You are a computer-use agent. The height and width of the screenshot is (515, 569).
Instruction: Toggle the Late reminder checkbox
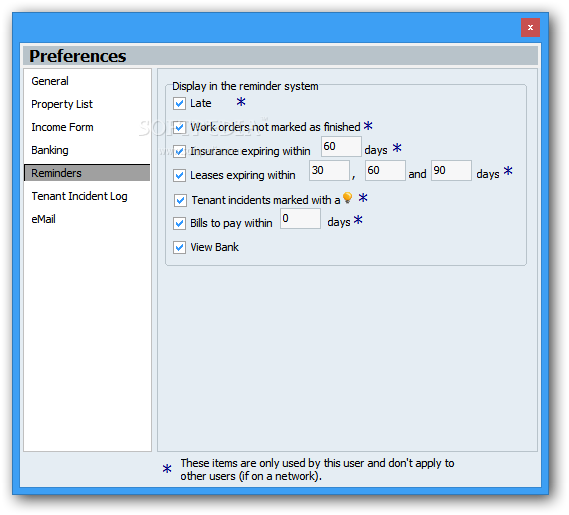point(179,103)
